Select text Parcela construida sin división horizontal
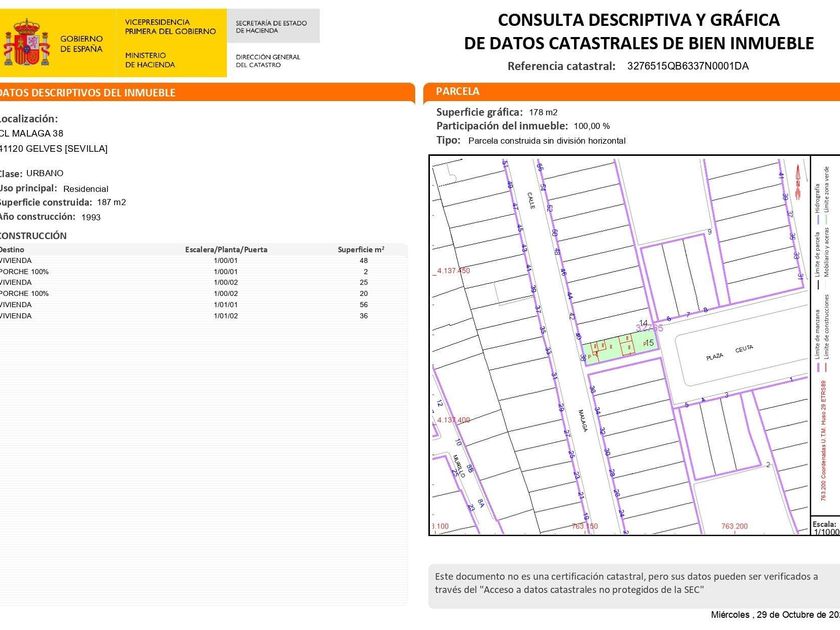The image size is (840, 630). coord(547,140)
